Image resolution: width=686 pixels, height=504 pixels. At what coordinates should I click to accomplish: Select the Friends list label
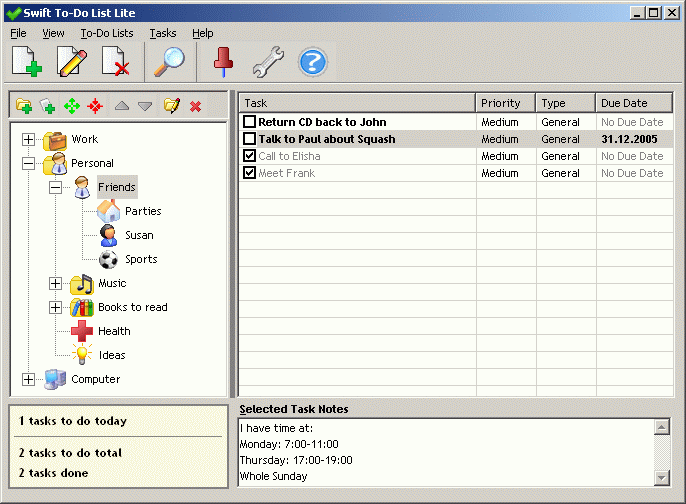point(117,187)
